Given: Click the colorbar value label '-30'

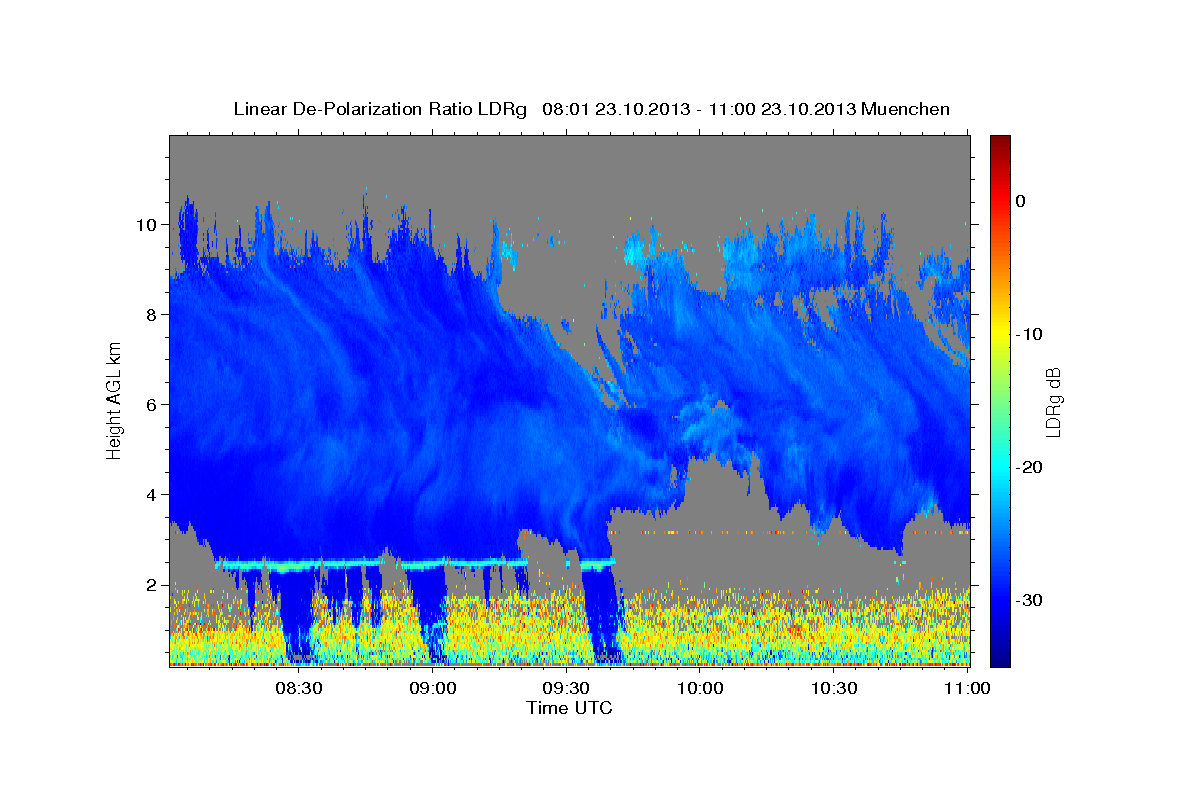Looking at the screenshot, I should click(1030, 600).
